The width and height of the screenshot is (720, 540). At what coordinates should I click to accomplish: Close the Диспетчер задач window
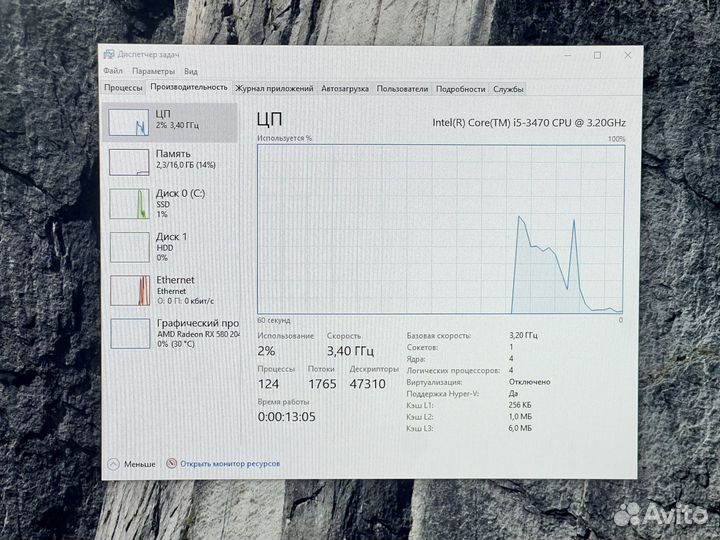coord(628,55)
